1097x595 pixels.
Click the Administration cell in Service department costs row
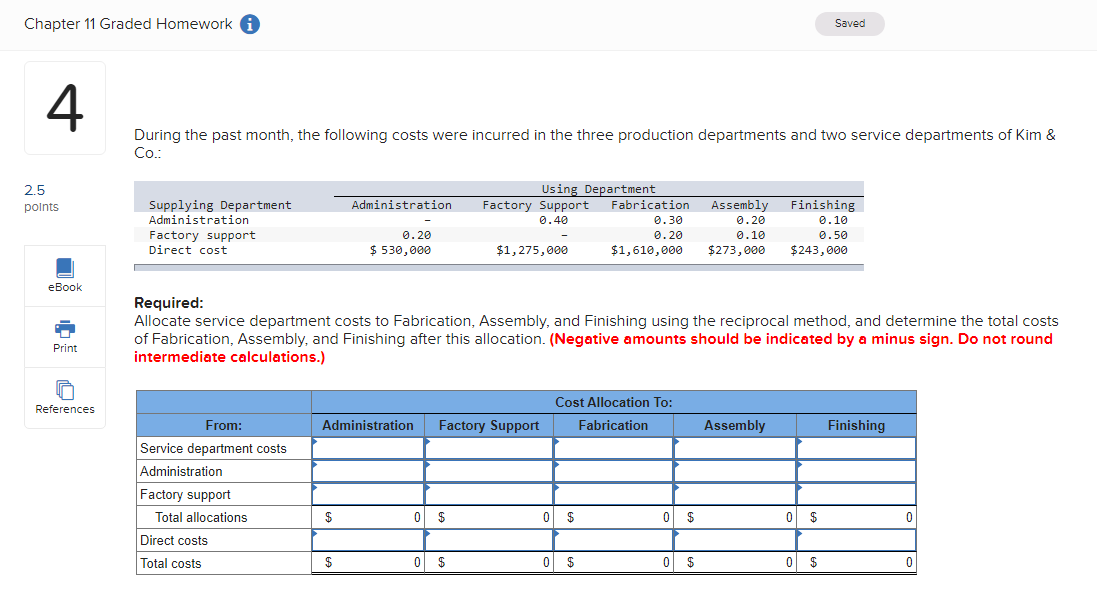tap(366, 448)
